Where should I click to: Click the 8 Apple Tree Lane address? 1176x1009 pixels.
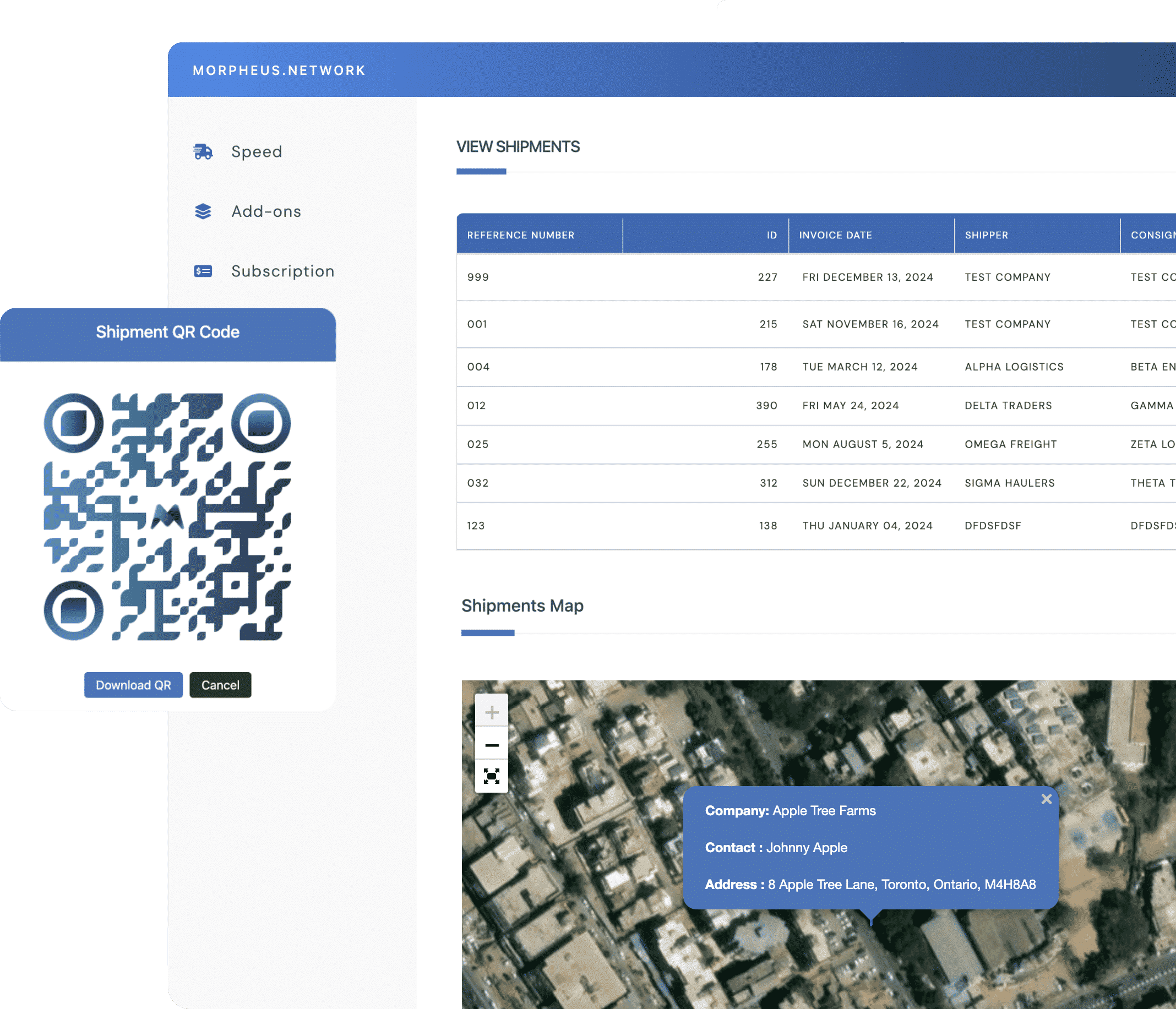click(902, 884)
